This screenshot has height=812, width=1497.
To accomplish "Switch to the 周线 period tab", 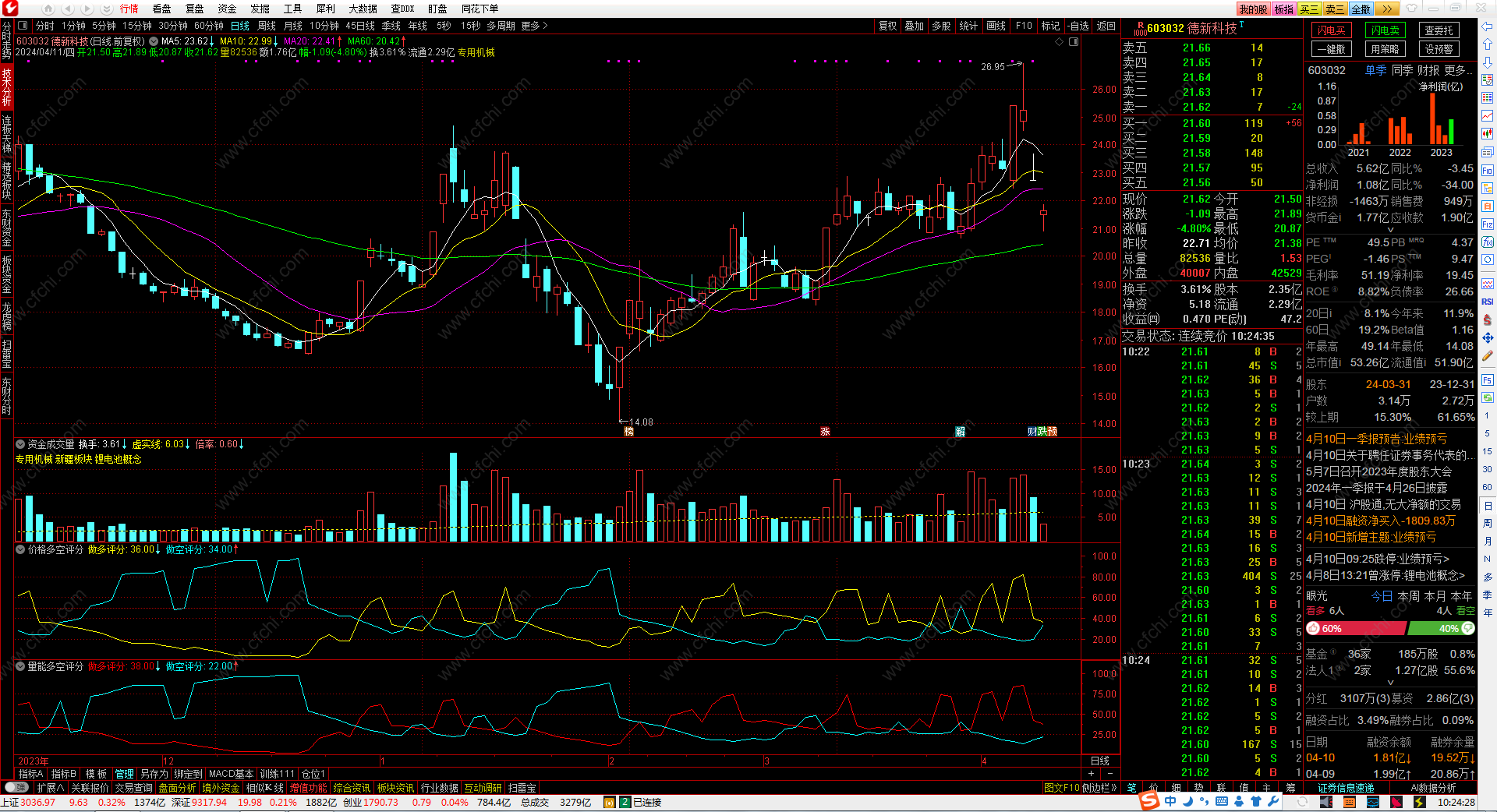I will (267, 26).
